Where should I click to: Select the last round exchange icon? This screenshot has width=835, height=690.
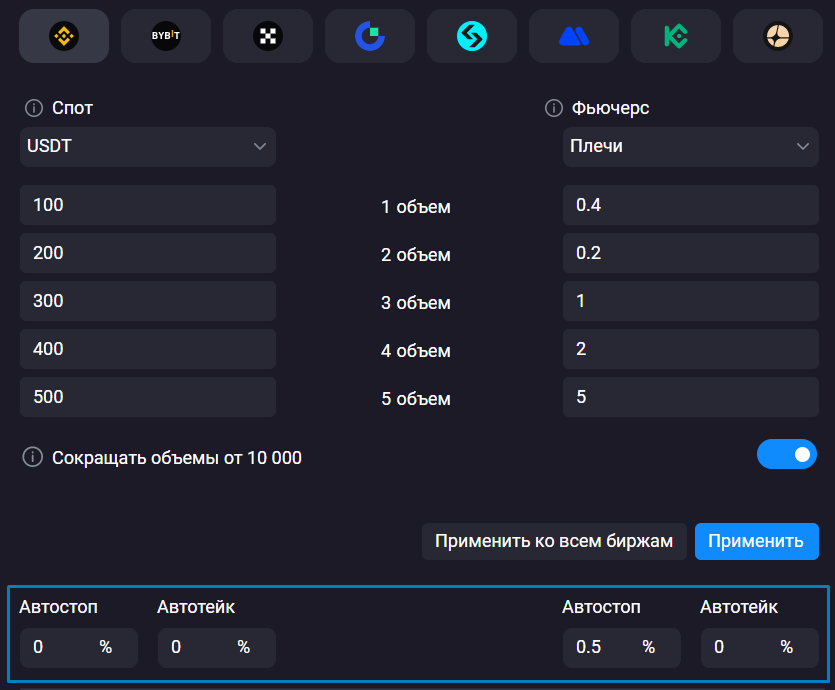click(x=778, y=36)
